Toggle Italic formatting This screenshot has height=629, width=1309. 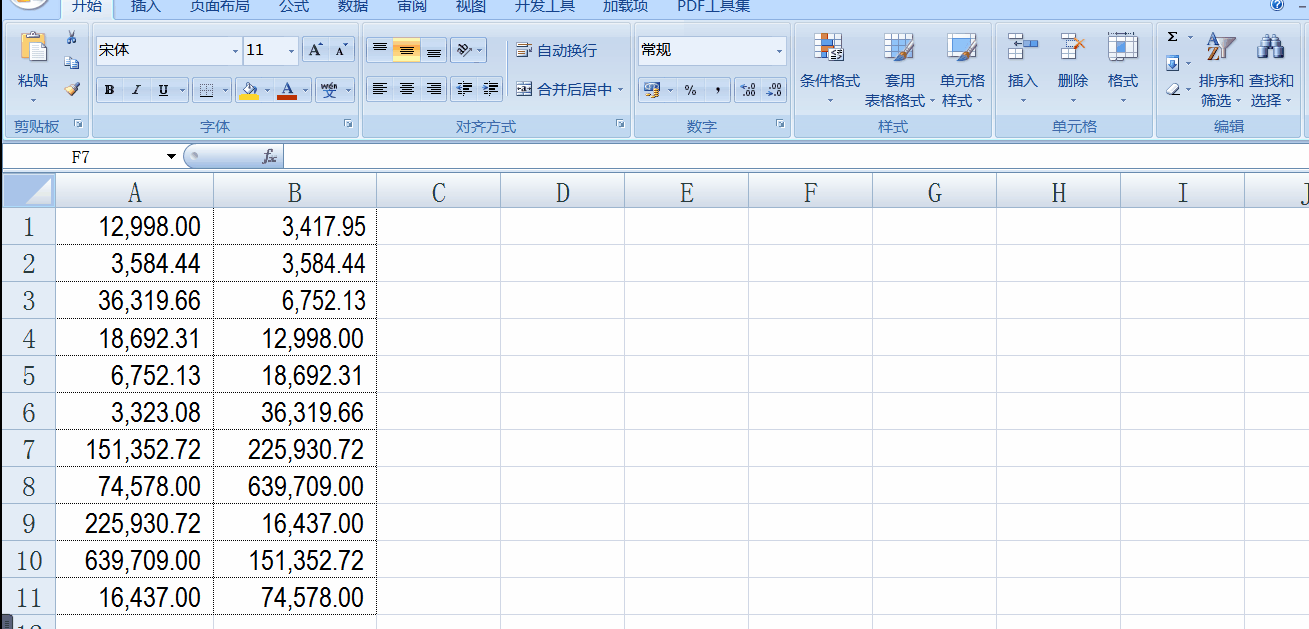click(136, 90)
